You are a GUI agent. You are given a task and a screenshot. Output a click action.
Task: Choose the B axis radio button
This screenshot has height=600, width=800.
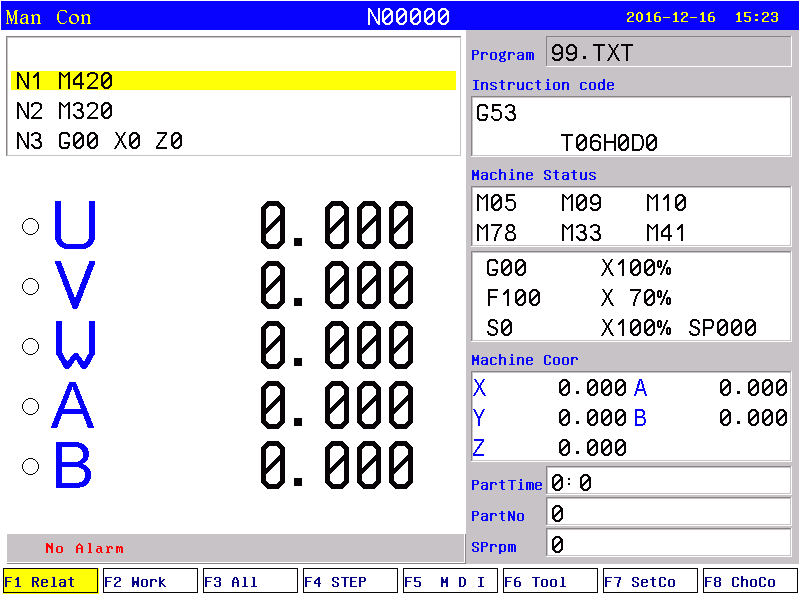point(30,466)
